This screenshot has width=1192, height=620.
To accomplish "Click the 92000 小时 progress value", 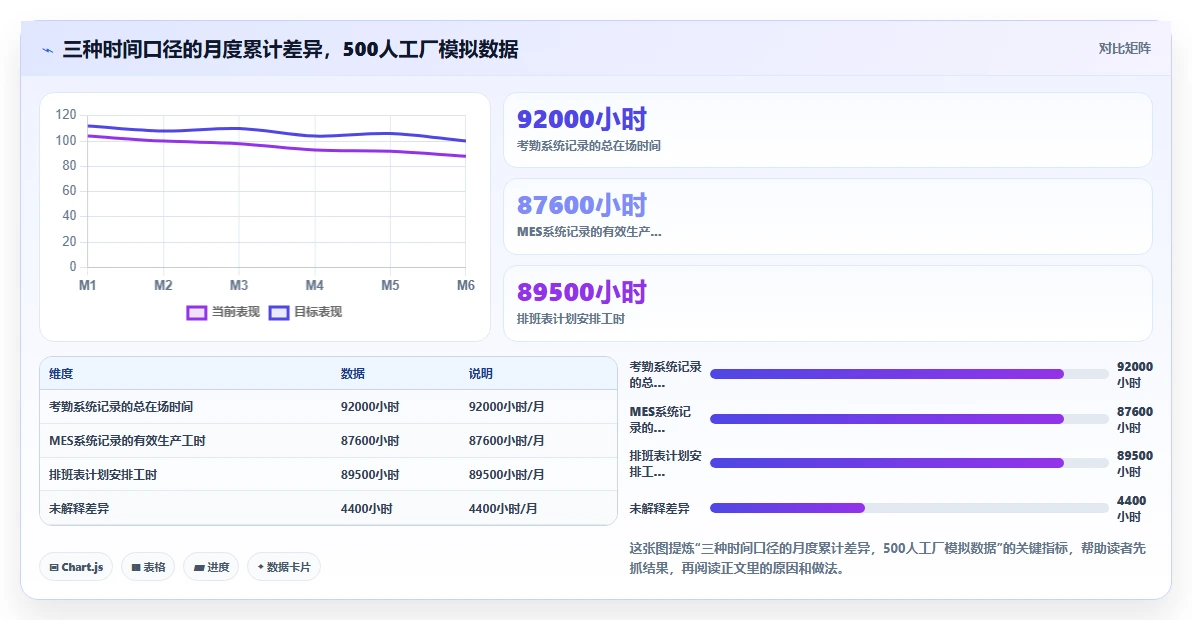I will click(1134, 375).
